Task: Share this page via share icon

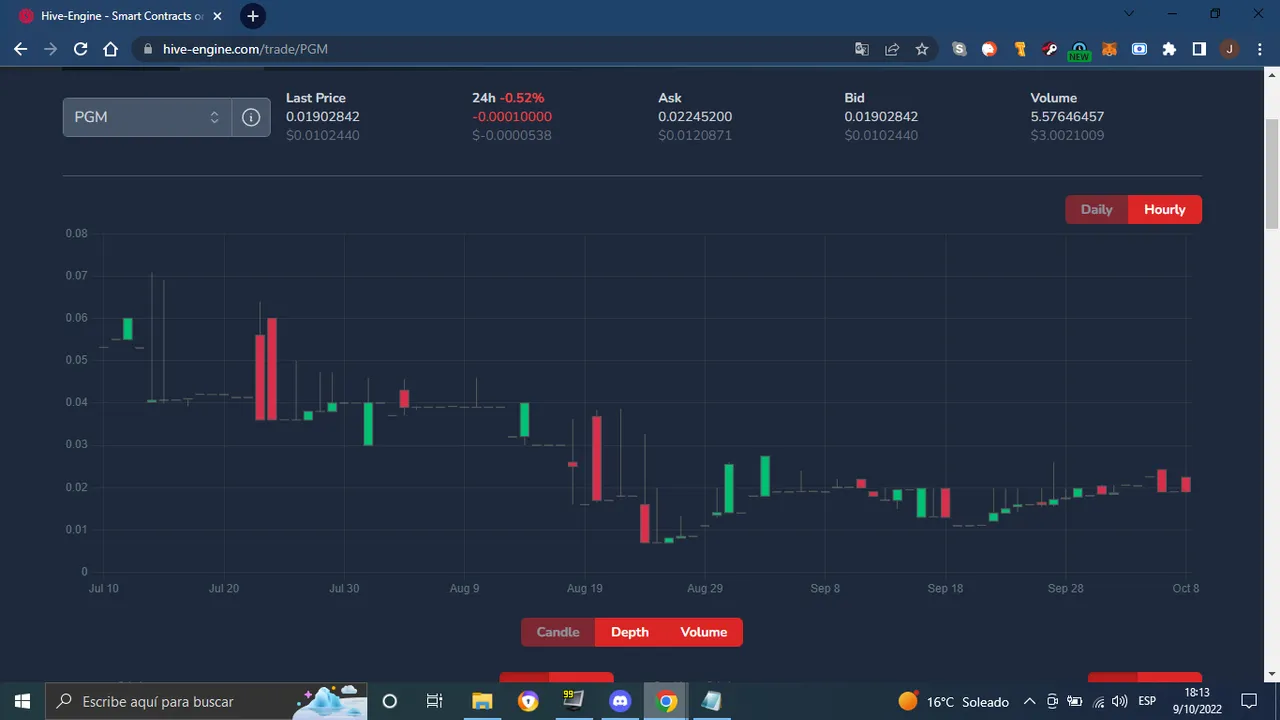Action: click(x=892, y=49)
